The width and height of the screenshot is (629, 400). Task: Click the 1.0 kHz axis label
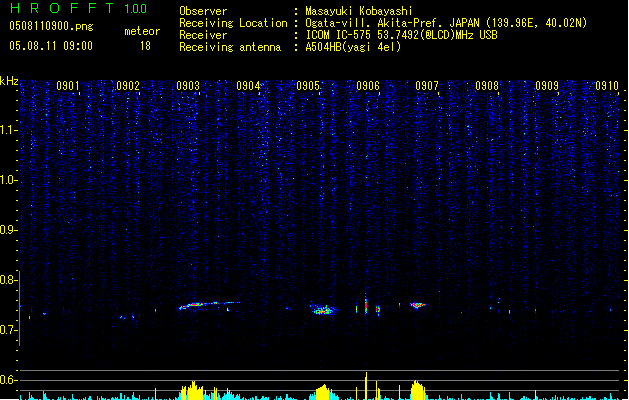click(9, 180)
